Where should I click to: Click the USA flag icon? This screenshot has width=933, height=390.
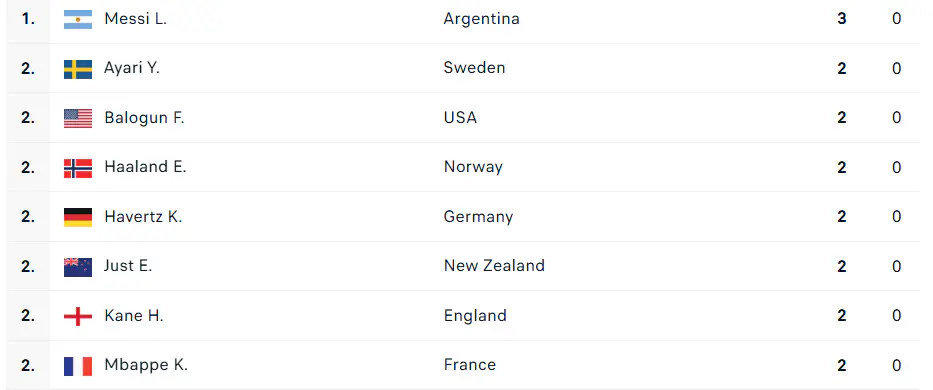coord(78,118)
